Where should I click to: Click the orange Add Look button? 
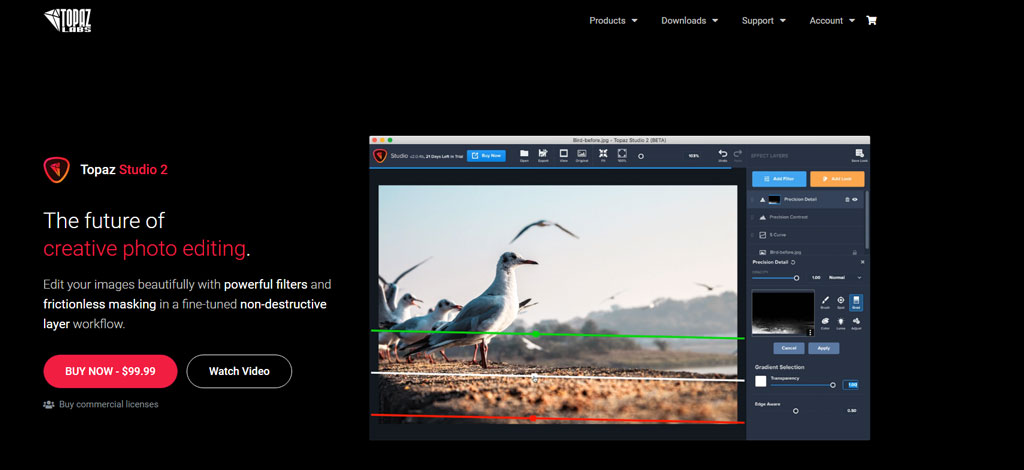point(837,179)
